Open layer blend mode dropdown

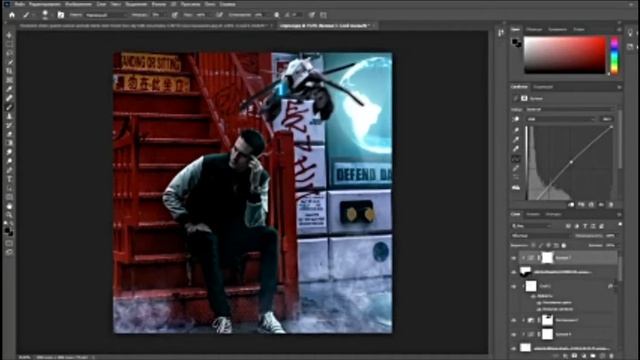[540, 236]
